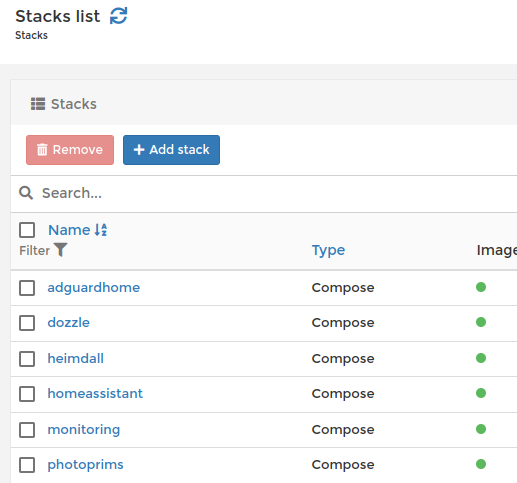Click the dozzle green status dot
The height and width of the screenshot is (483, 517).
[481, 322]
